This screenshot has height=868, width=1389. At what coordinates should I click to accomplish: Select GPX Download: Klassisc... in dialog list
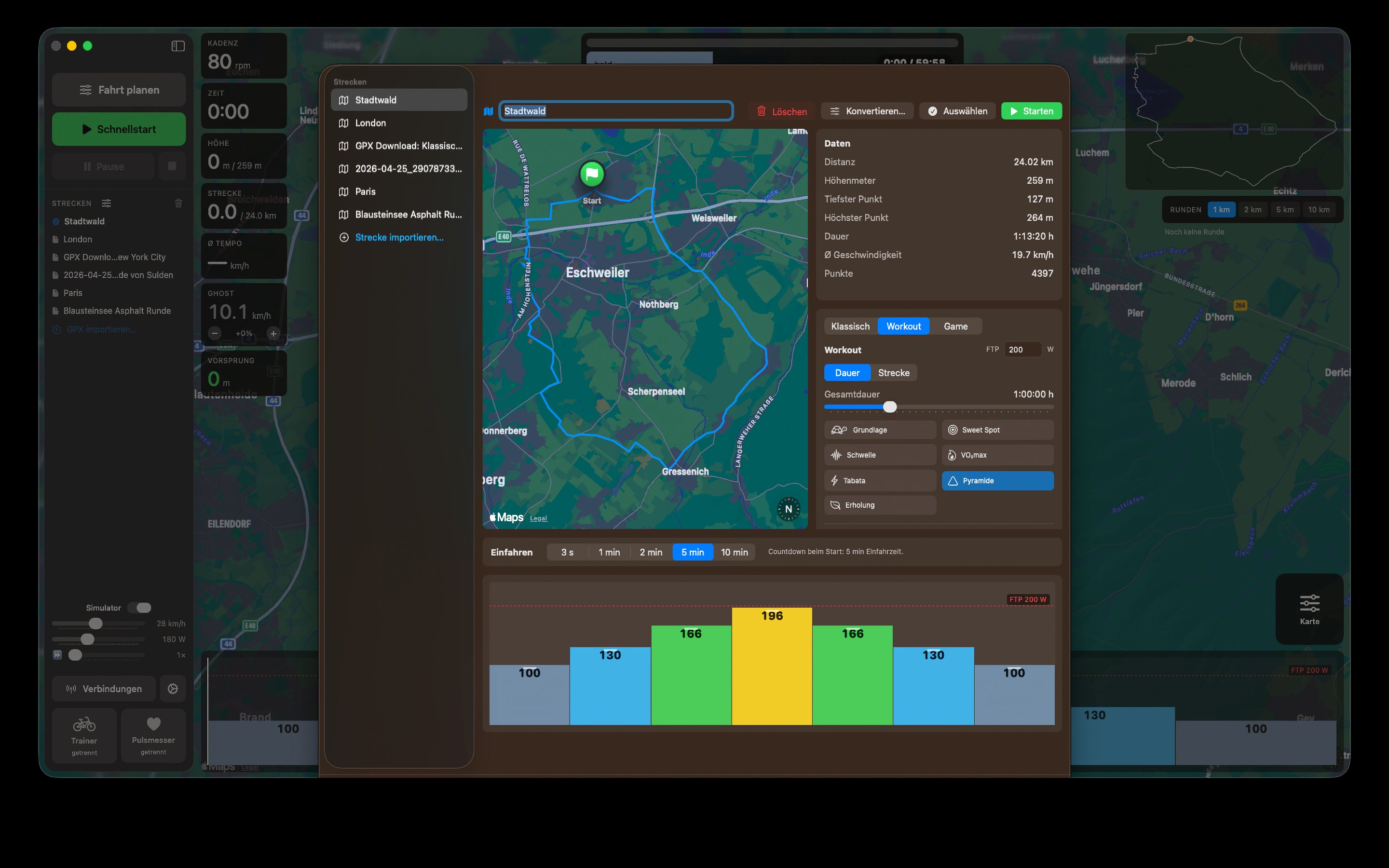[x=399, y=146]
